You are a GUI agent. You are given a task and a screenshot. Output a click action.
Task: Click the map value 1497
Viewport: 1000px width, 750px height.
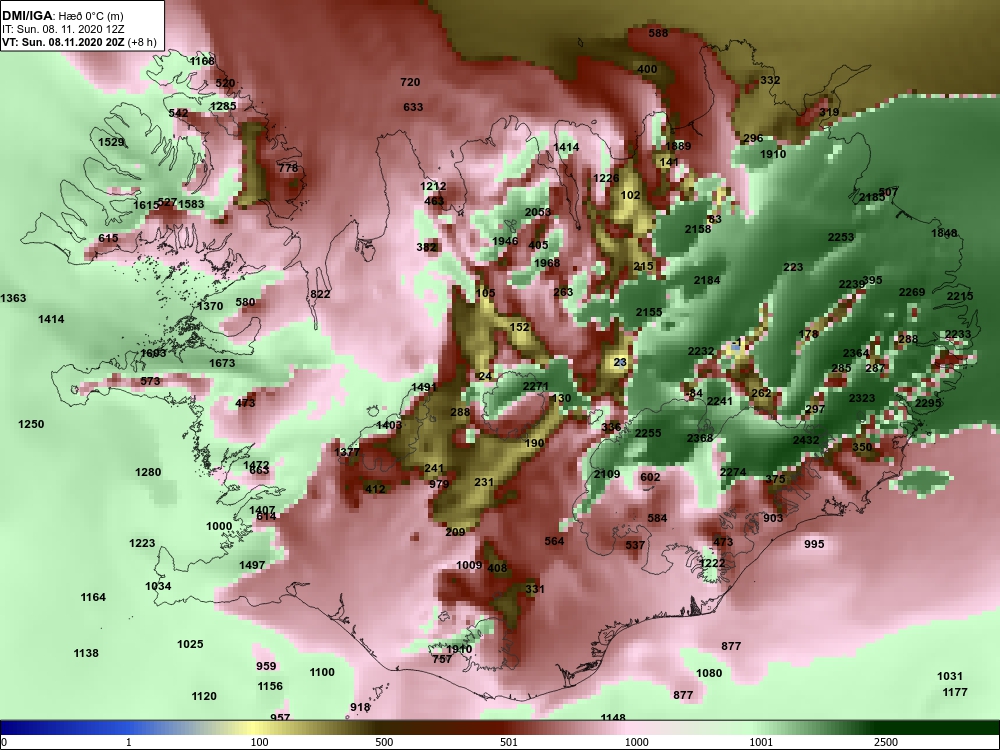click(x=252, y=566)
